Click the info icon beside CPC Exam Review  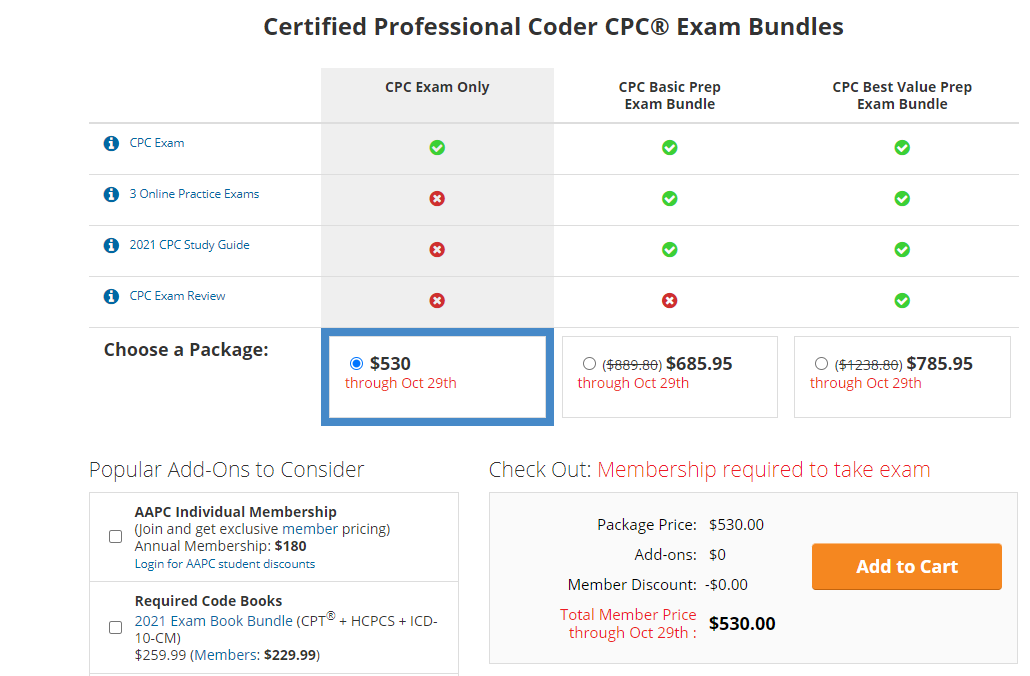click(110, 296)
